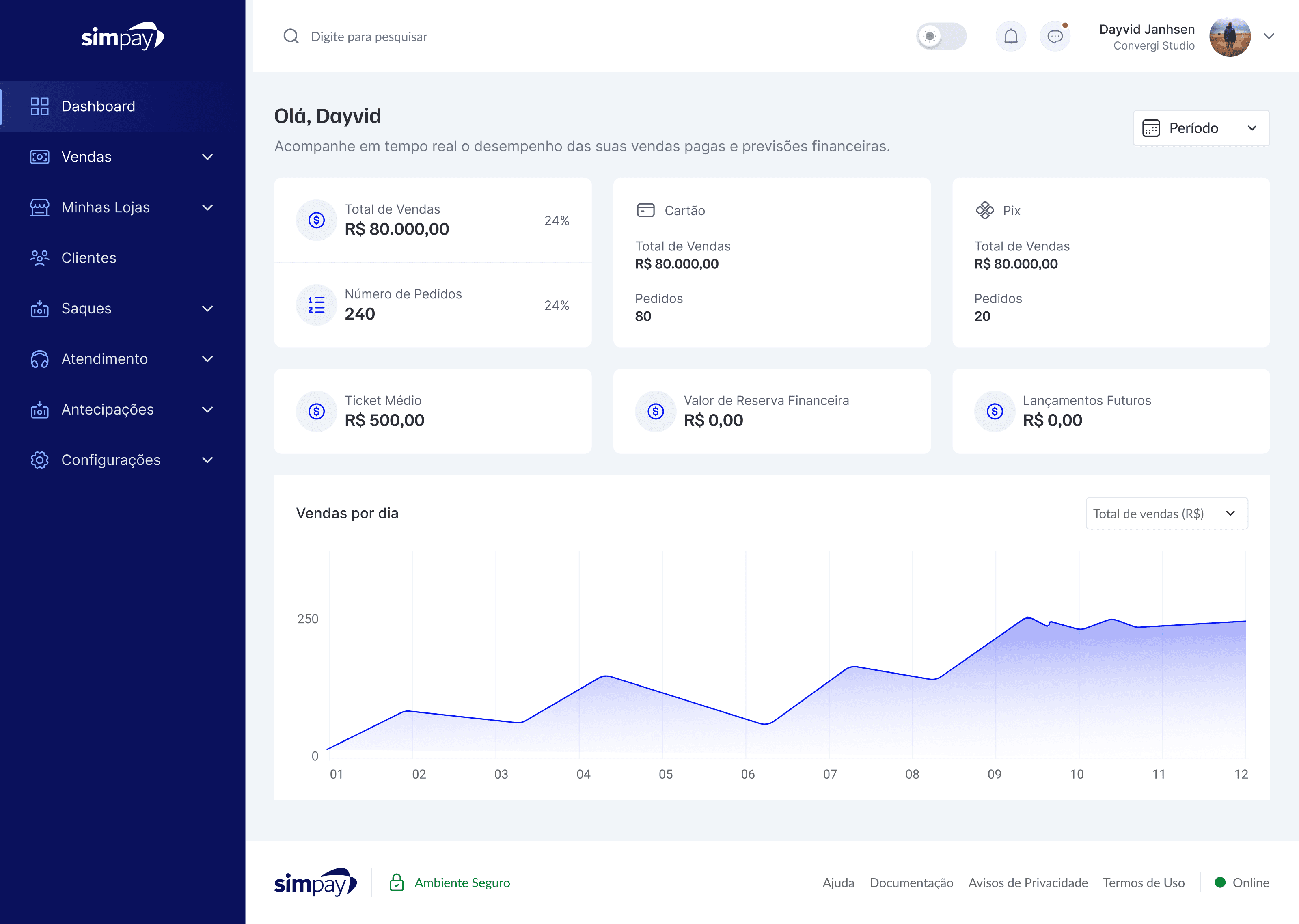Viewport: 1299px width, 924px height.
Task: Click the Olá, Dayvid heading
Action: click(x=328, y=116)
